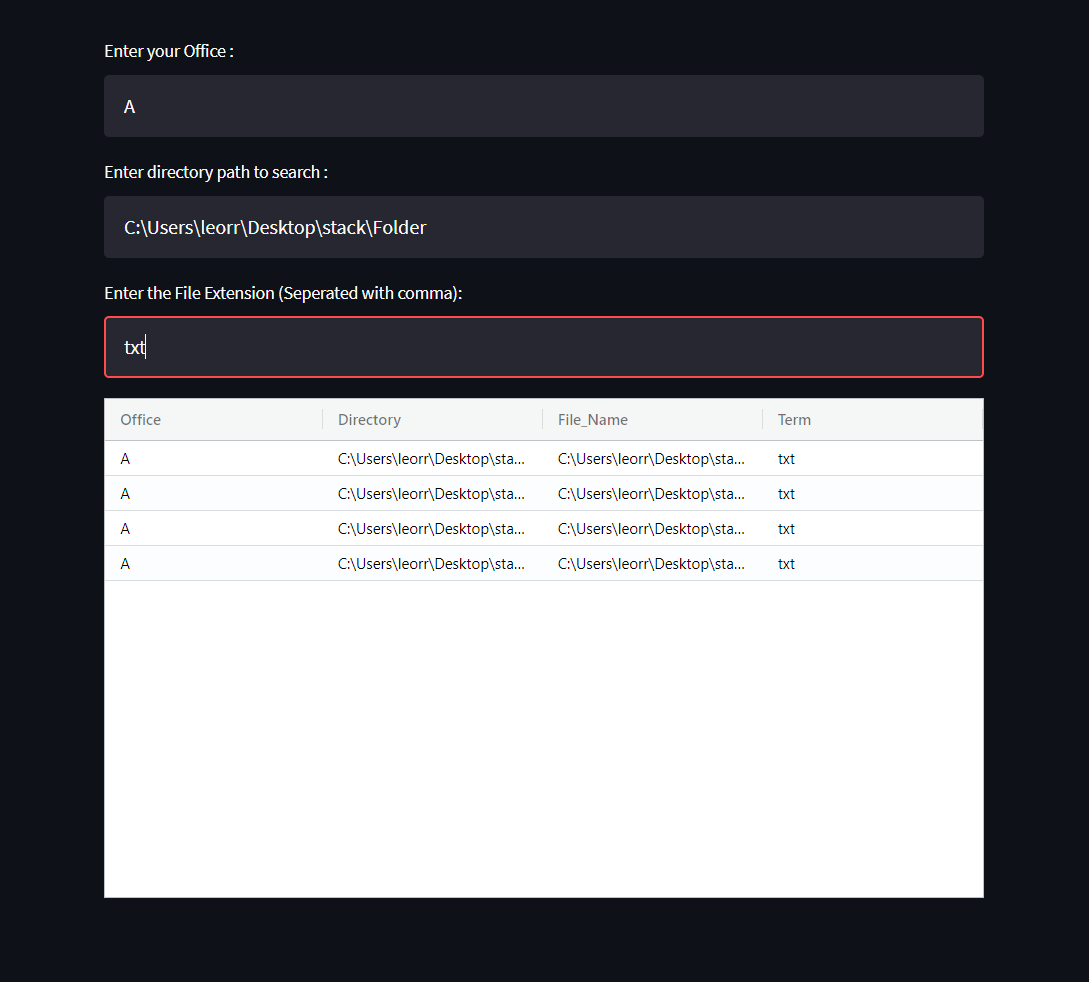
Task: Click the 'Enter your Office :' label
Action: [x=169, y=51]
